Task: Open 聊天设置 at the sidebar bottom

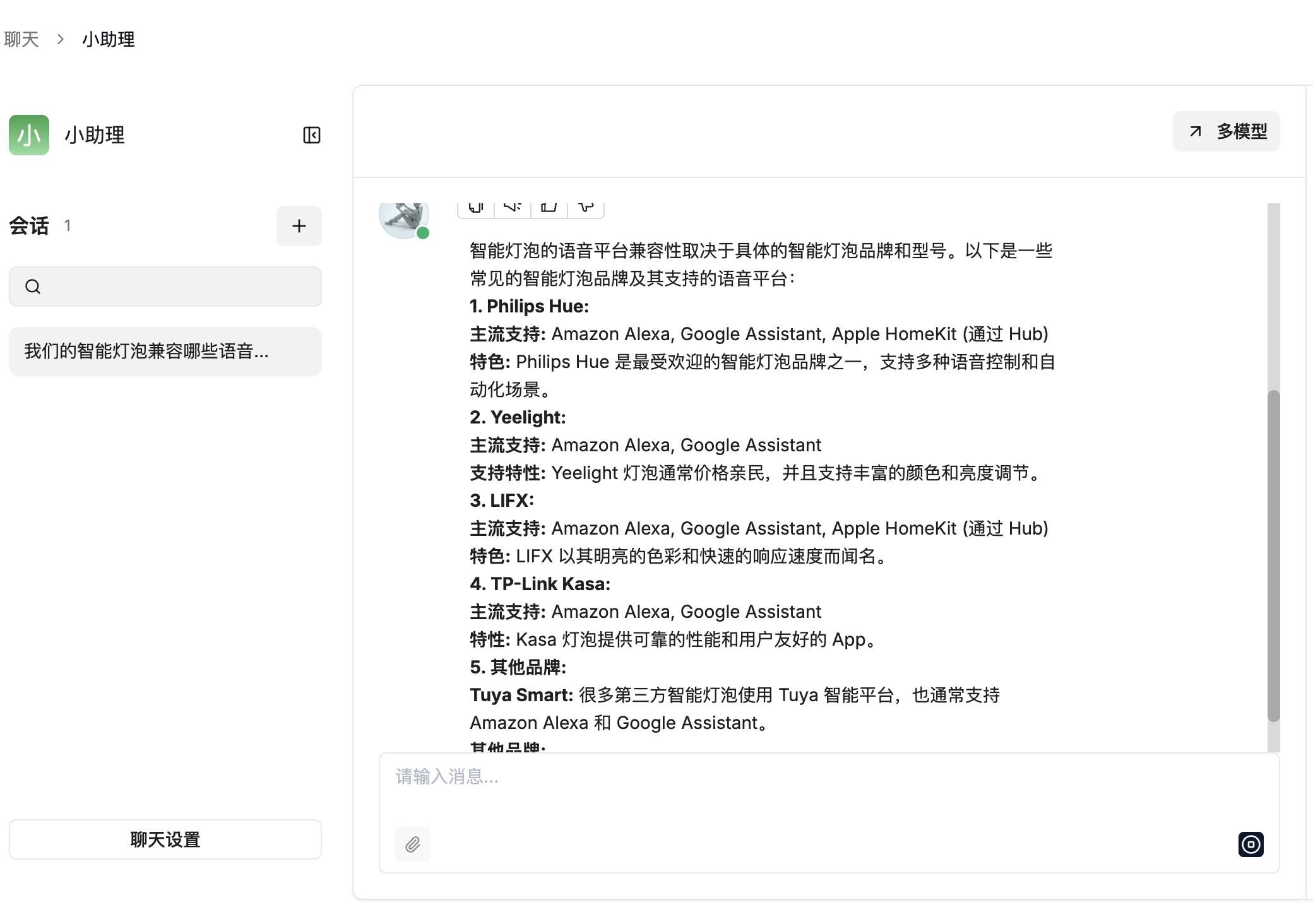Action: click(165, 839)
